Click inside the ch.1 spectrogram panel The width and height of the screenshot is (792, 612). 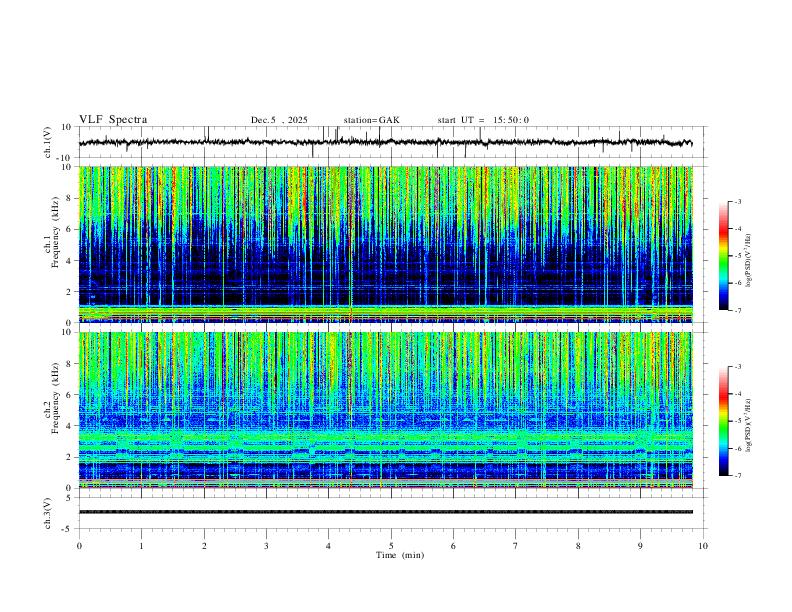click(385, 244)
